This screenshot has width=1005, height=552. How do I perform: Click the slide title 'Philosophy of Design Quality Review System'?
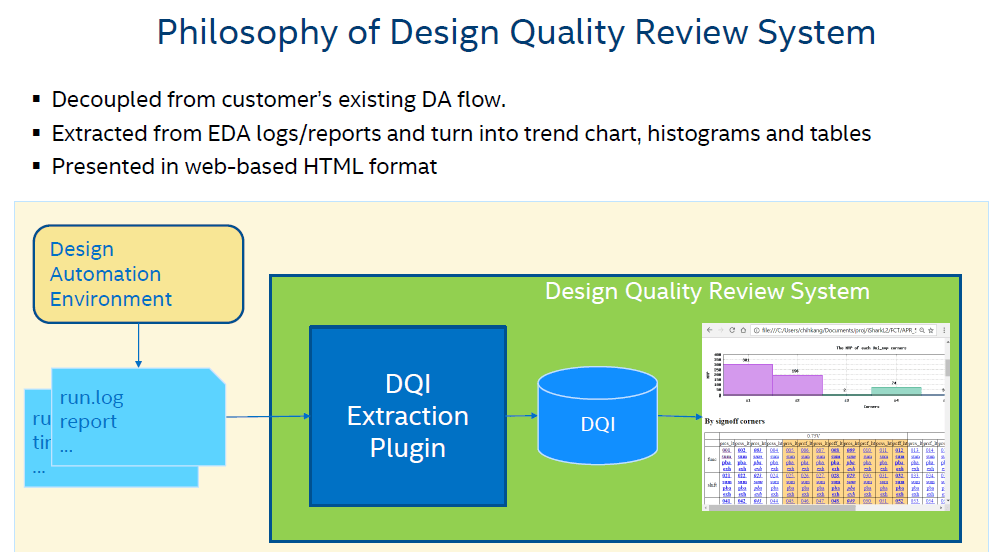(x=516, y=32)
